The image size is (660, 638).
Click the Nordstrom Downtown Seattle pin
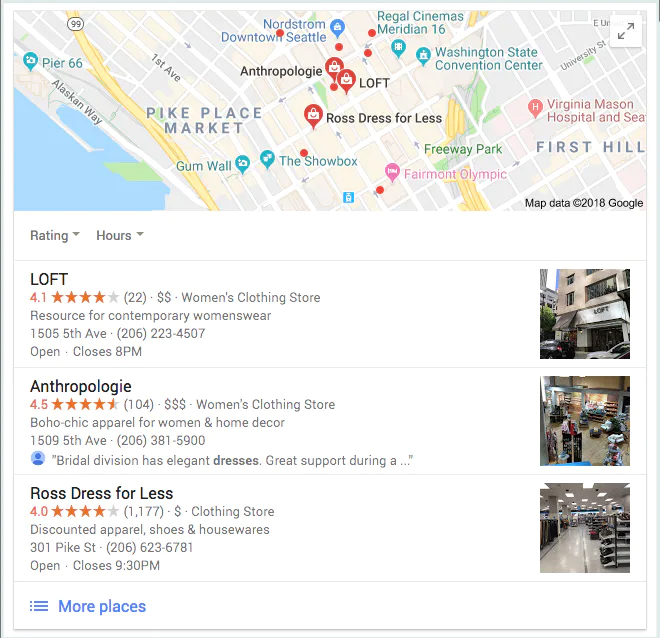point(337,28)
